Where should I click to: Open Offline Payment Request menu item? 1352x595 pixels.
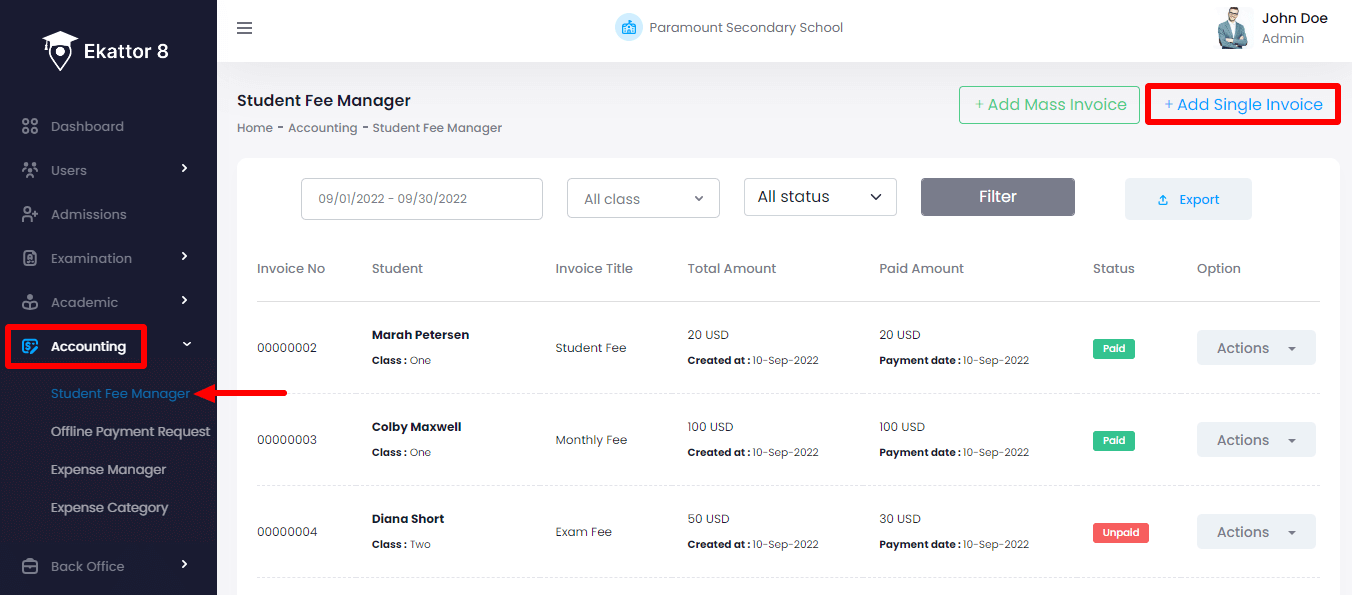130,431
